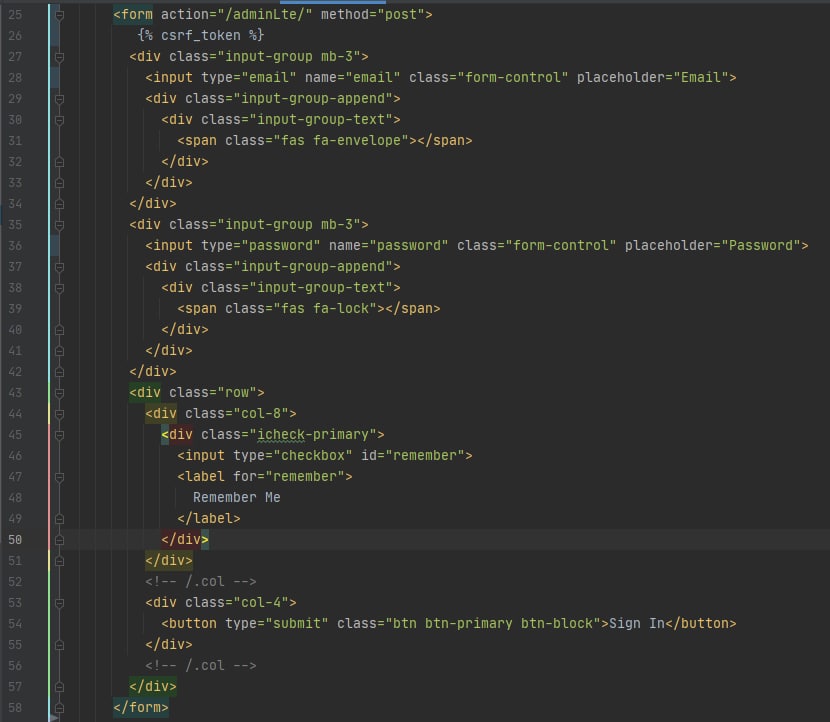Click the first "/.col" comment on line 52

pyautogui.click(x=201, y=581)
